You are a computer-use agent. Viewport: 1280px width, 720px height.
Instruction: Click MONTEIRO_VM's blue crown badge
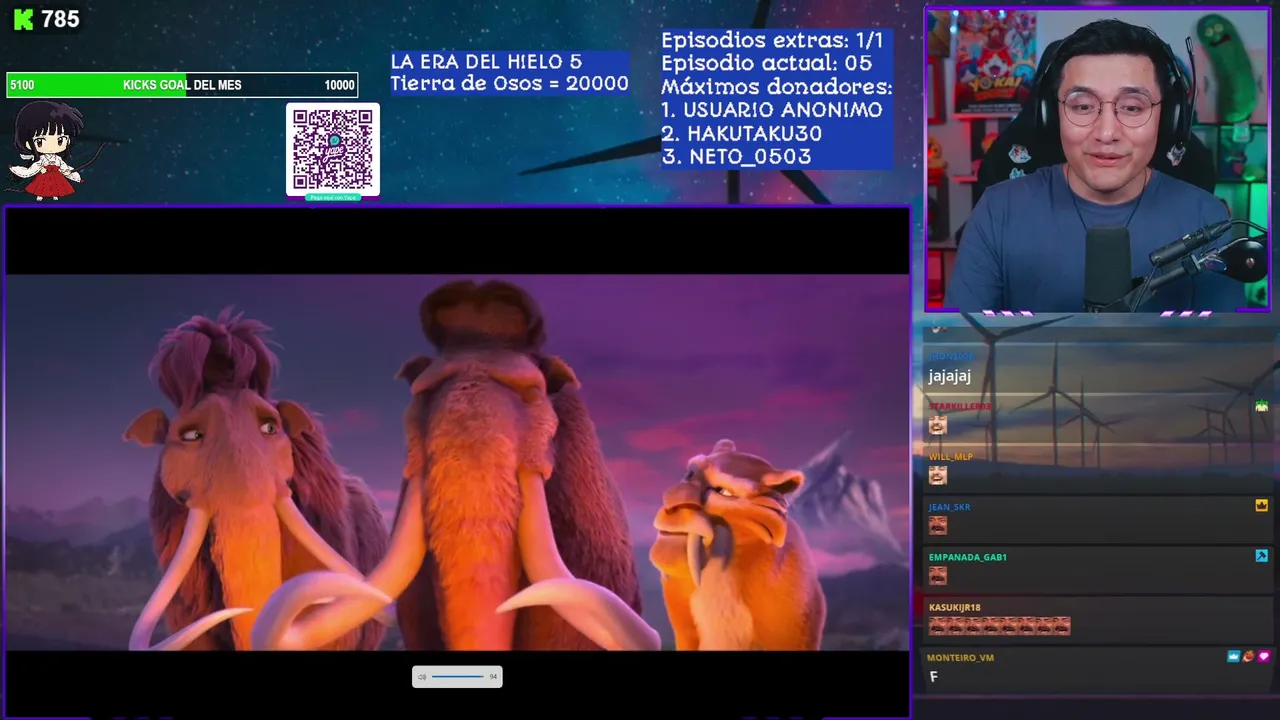pos(1233,656)
